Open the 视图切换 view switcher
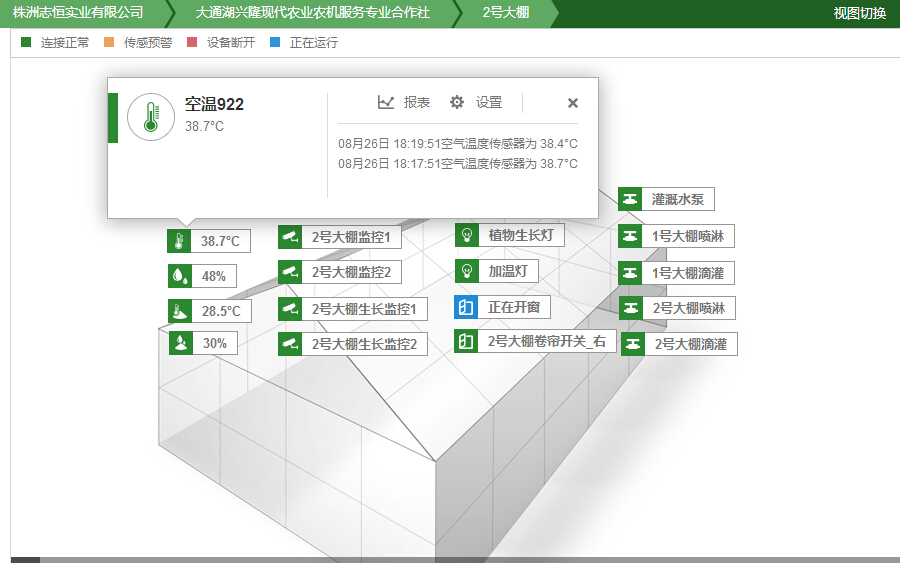The height and width of the screenshot is (563, 900). [859, 13]
